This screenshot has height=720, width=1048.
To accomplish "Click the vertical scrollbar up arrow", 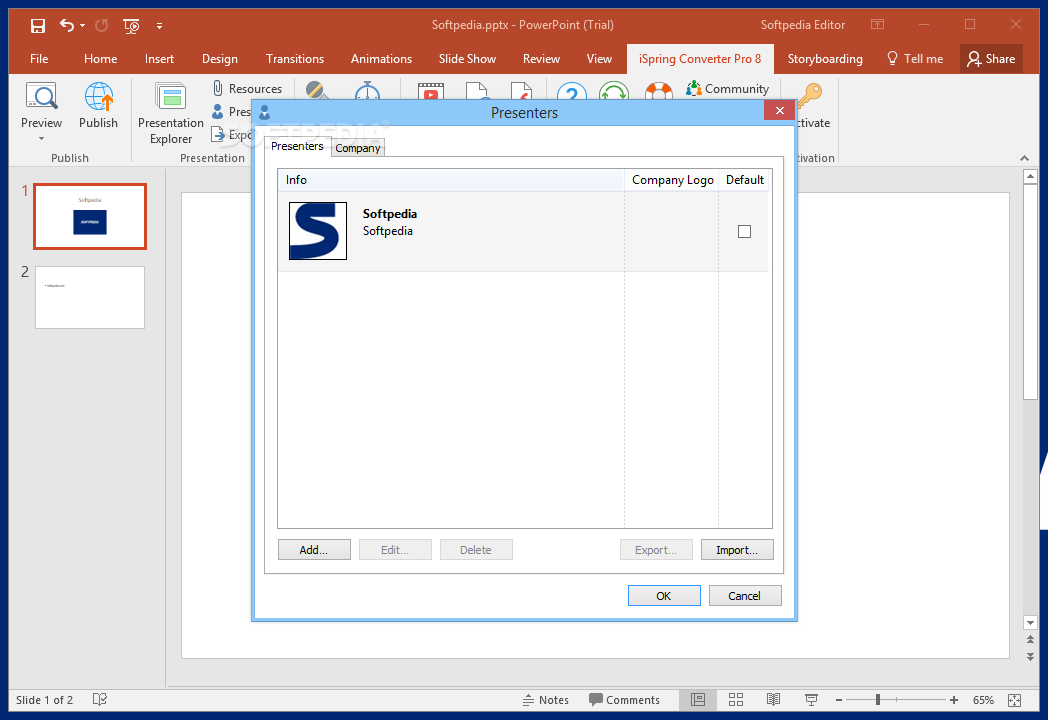I will (1030, 177).
